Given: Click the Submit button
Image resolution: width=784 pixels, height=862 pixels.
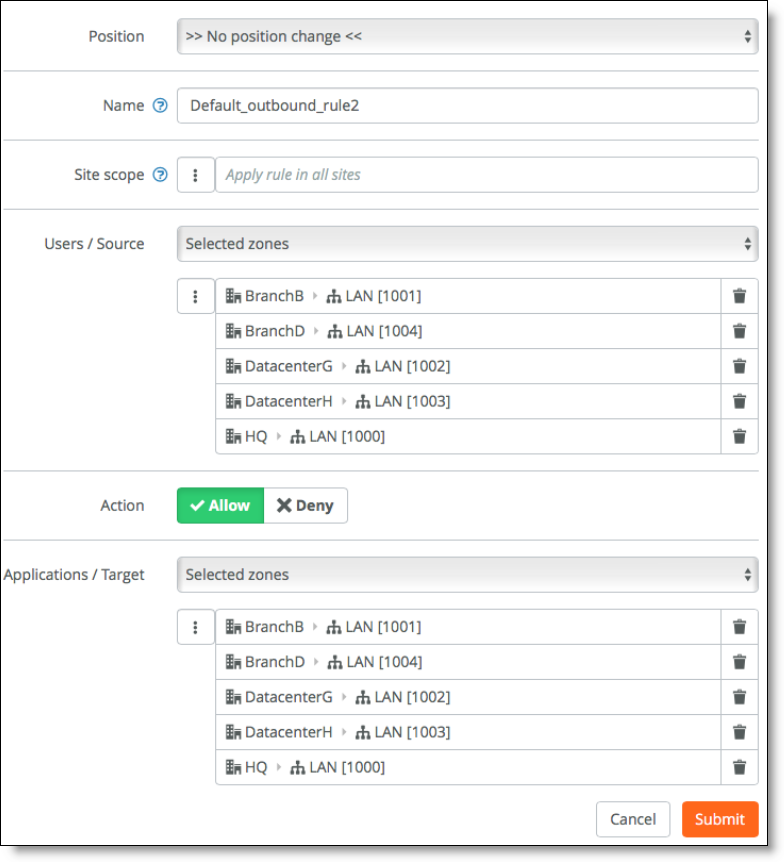Looking at the screenshot, I should click(720, 819).
